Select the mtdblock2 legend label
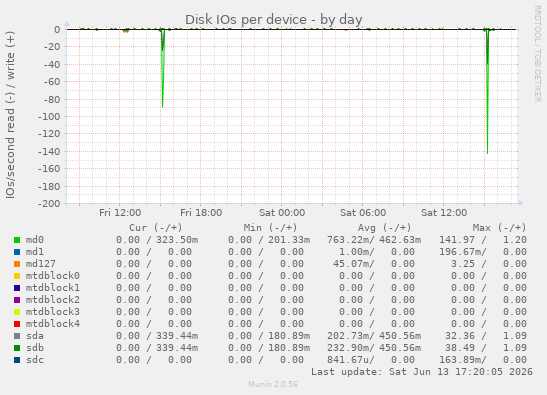The width and height of the screenshot is (547, 395). coord(53,300)
